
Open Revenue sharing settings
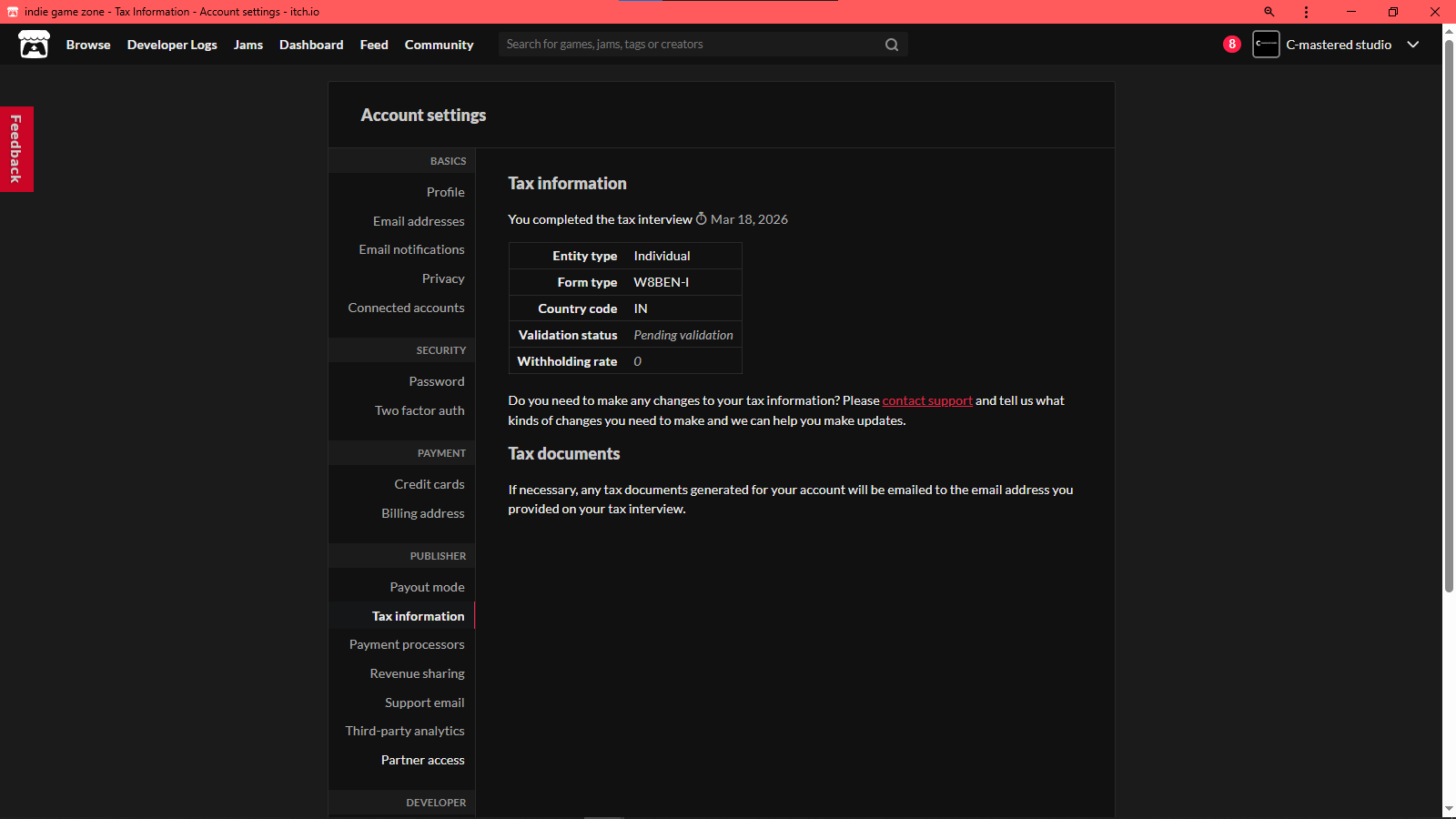click(x=418, y=673)
